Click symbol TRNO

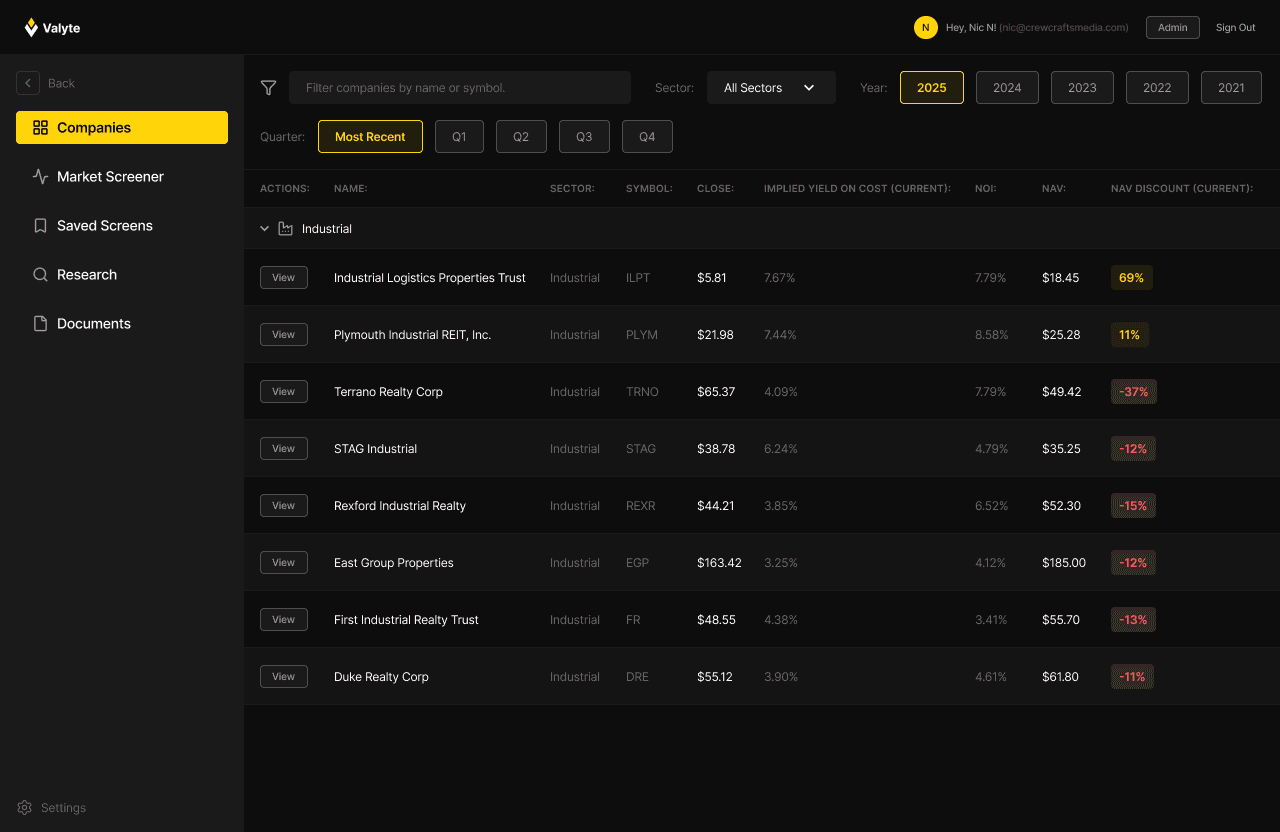click(642, 392)
